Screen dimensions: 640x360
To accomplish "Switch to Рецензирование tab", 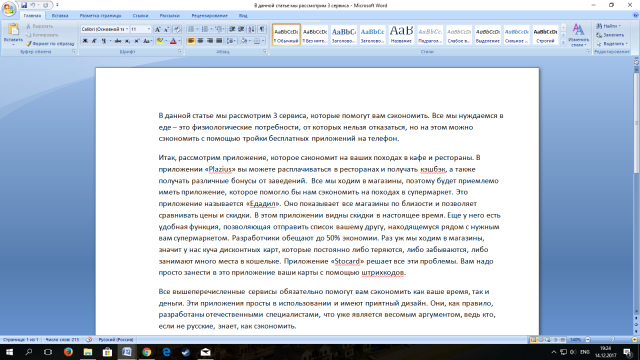I will (209, 16).
